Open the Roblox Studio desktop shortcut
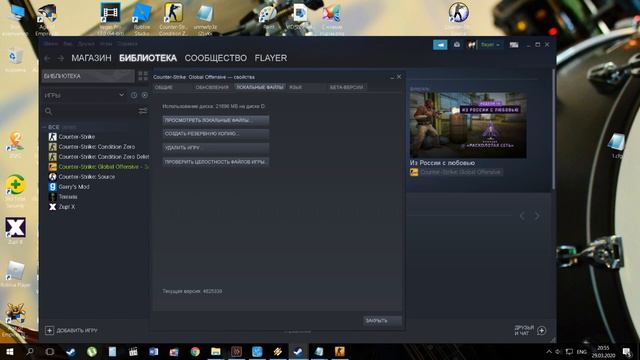Viewport: 640px width, 360px height. [x=142, y=18]
